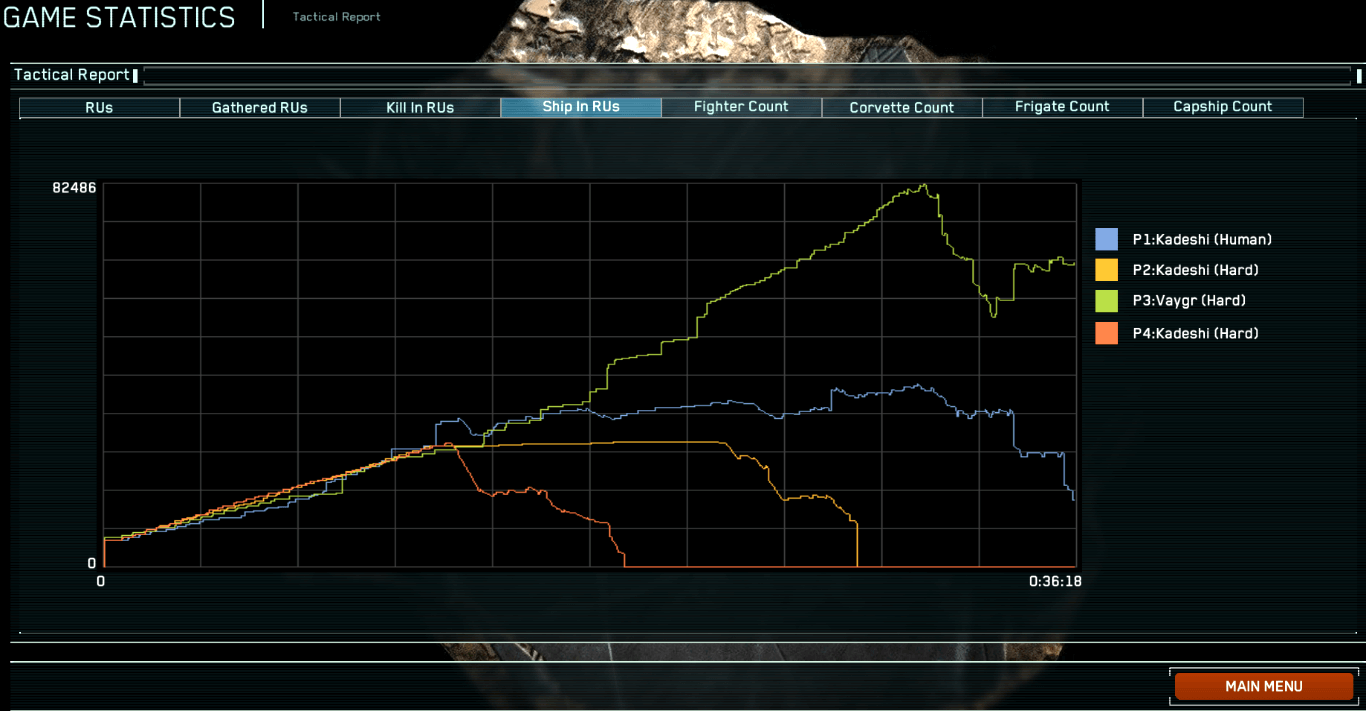Open the Gathered RUs tab
The height and width of the screenshot is (711, 1366).
click(260, 107)
